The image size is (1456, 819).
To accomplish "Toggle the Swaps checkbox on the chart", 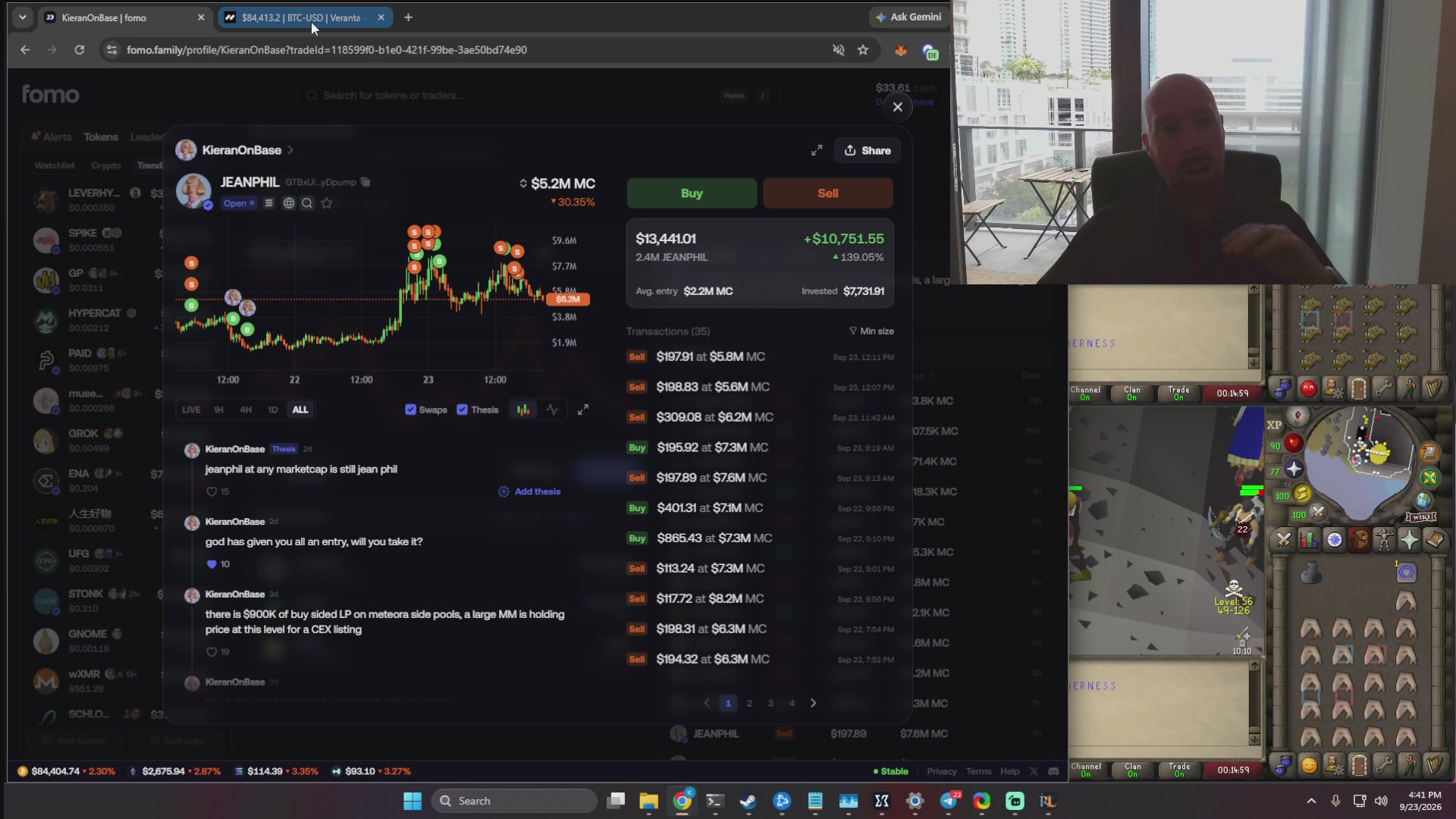I will pos(411,409).
